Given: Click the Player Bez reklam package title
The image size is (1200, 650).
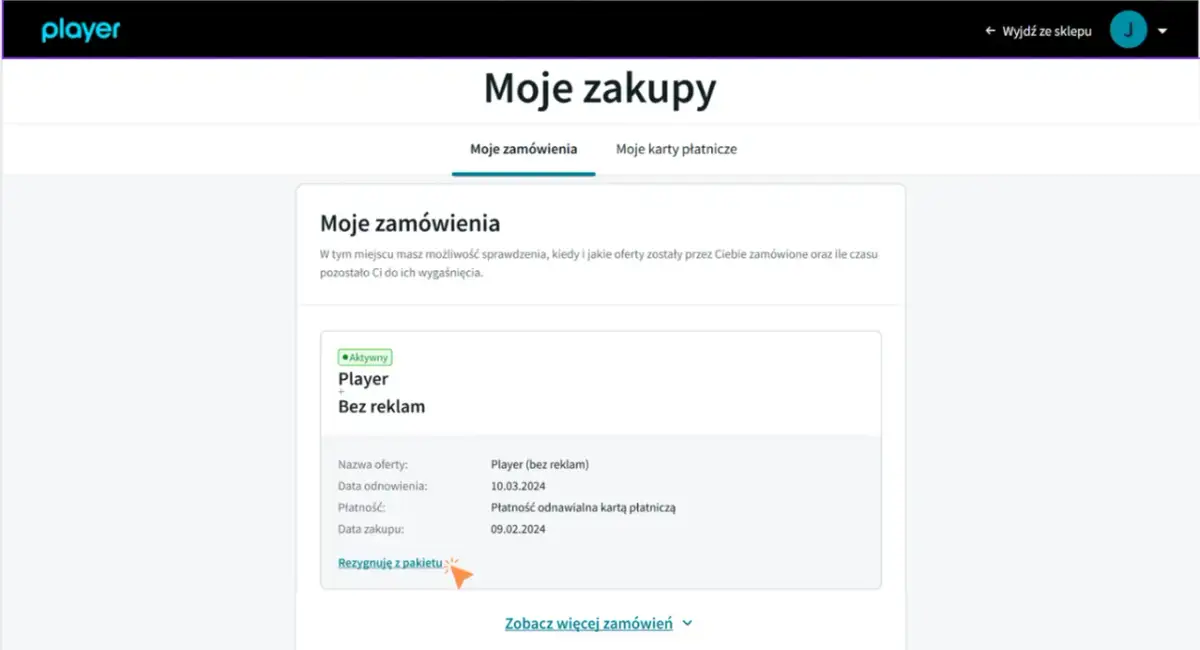Looking at the screenshot, I should pos(381,392).
